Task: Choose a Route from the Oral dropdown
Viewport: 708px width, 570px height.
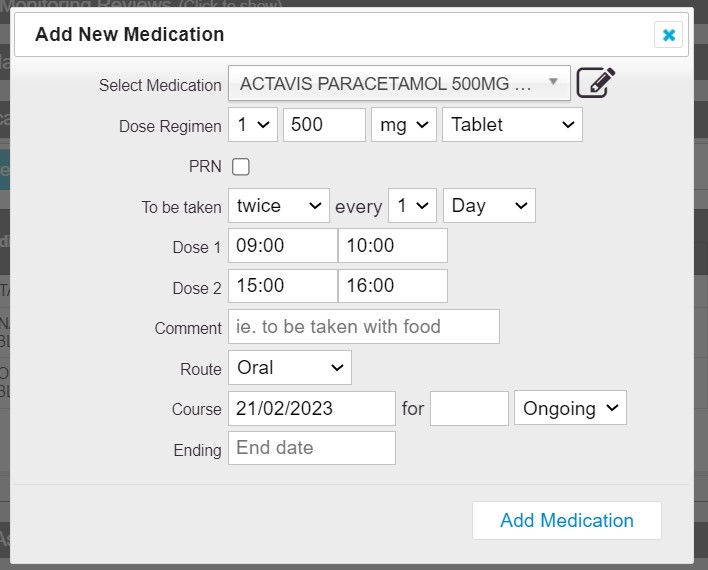Action: 290,368
